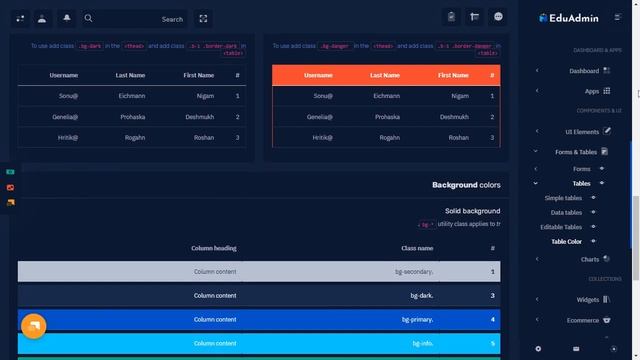Click the bg-info cyan row
Screen dimensions: 640x360
(x=259, y=343)
